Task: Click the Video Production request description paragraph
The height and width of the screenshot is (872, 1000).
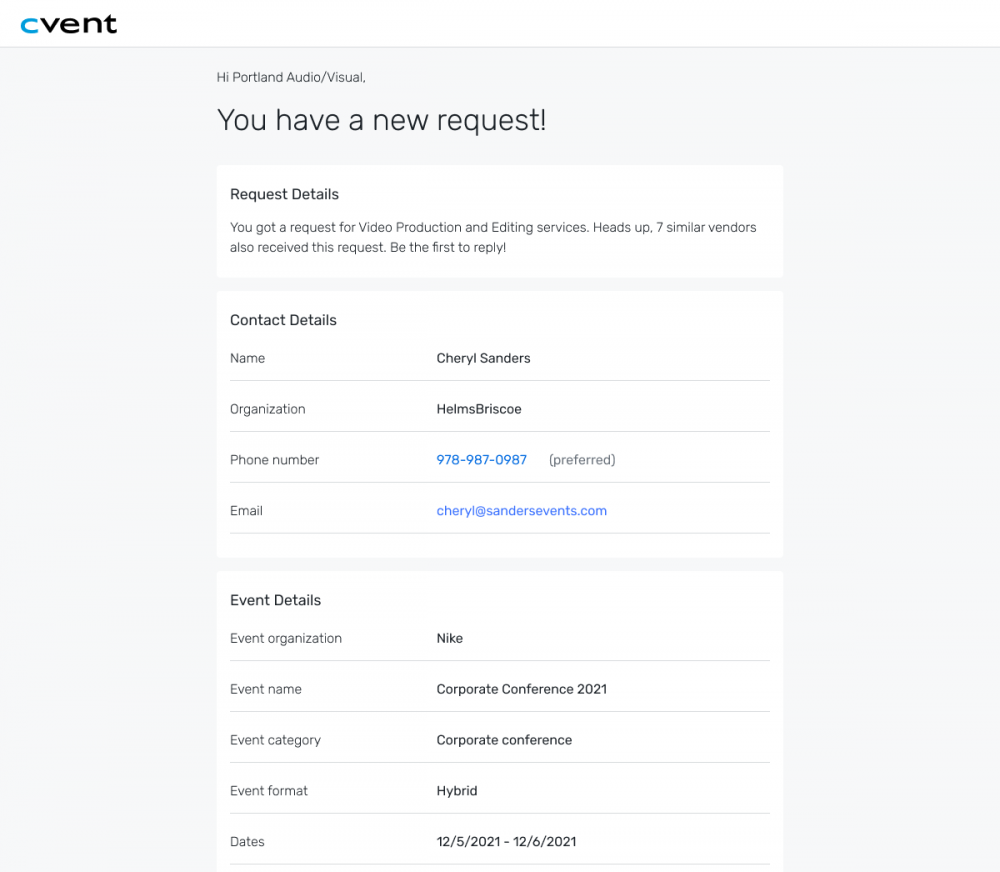Action: pos(493,237)
